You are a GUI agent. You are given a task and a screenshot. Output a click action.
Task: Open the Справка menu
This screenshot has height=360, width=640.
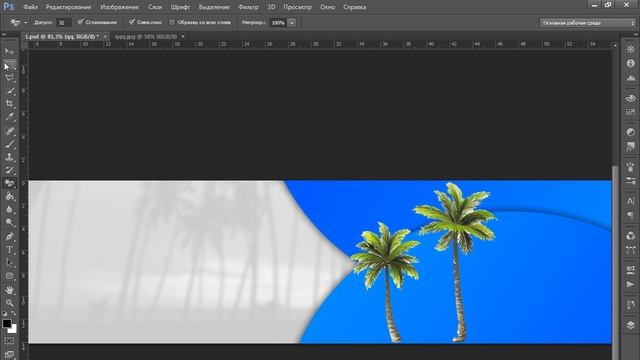click(x=354, y=7)
